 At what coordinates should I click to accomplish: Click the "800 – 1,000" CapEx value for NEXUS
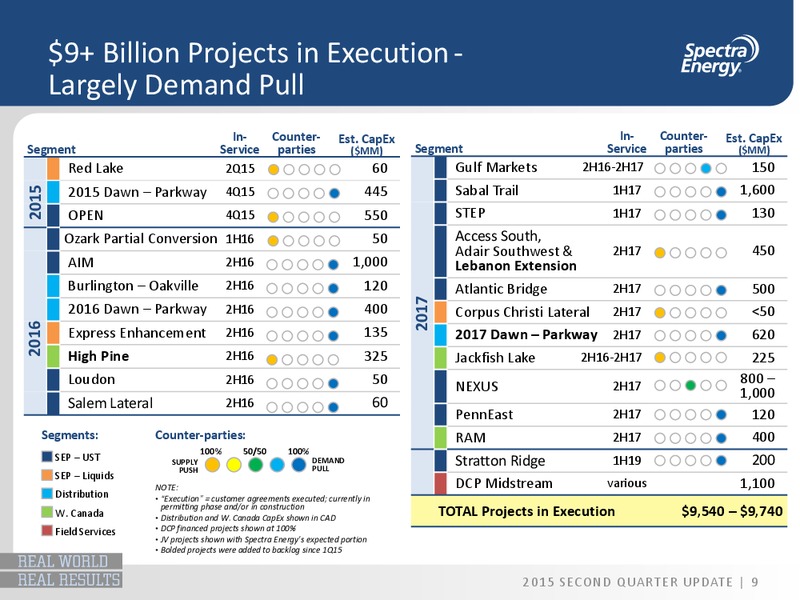click(x=757, y=386)
